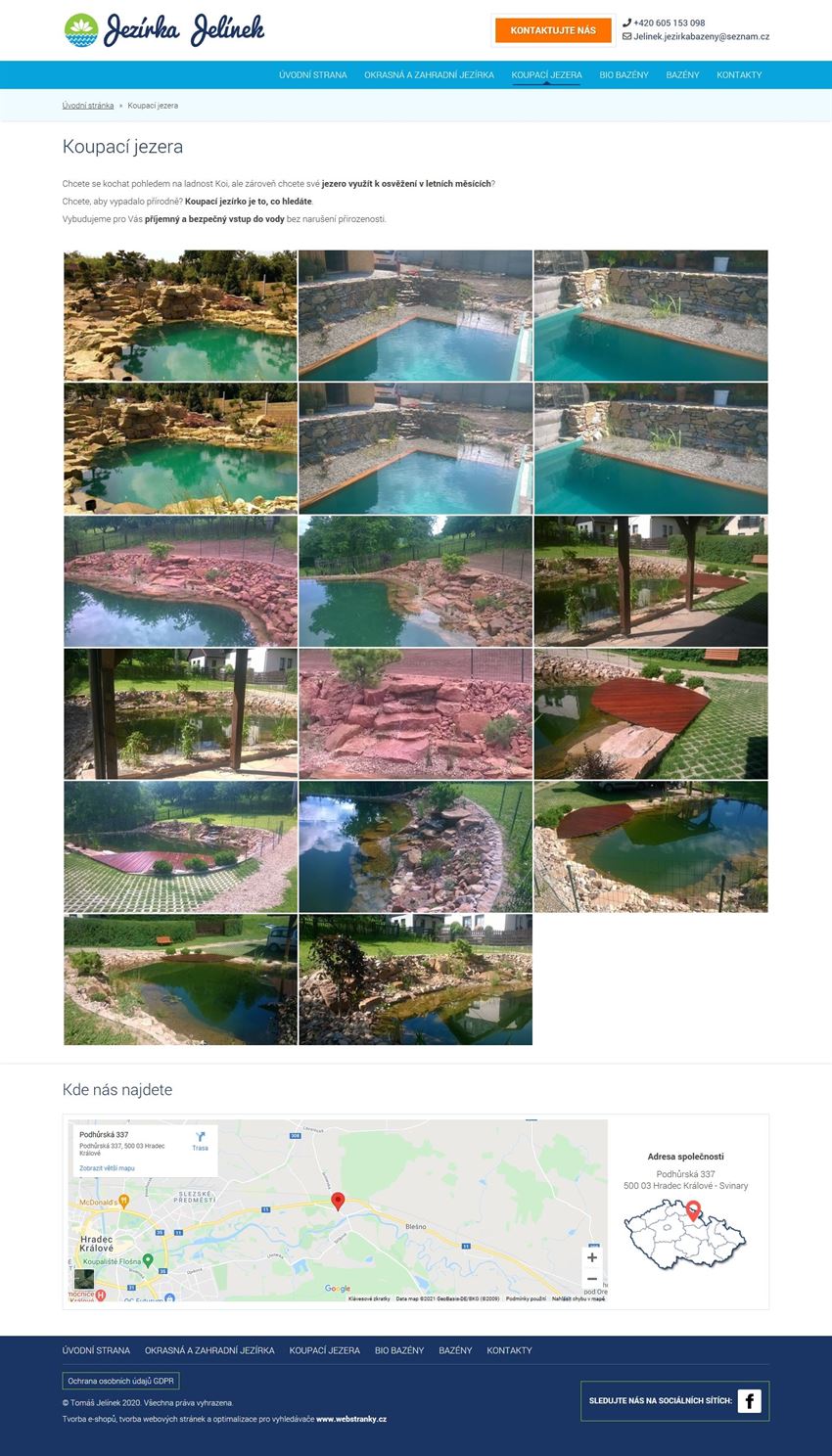Open Ochrana osobních údajů GDPR

[120, 1381]
